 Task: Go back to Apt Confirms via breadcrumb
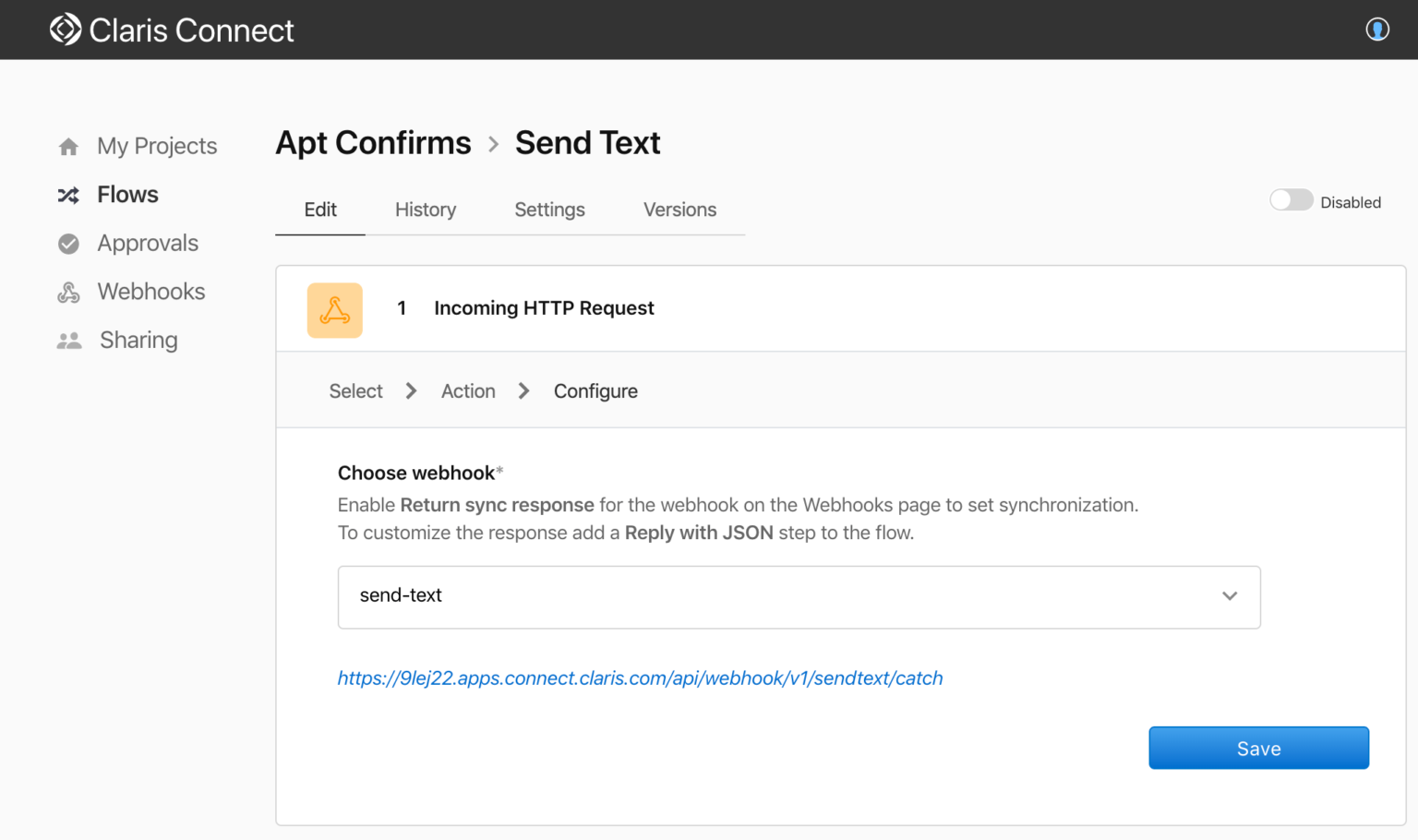tap(372, 143)
